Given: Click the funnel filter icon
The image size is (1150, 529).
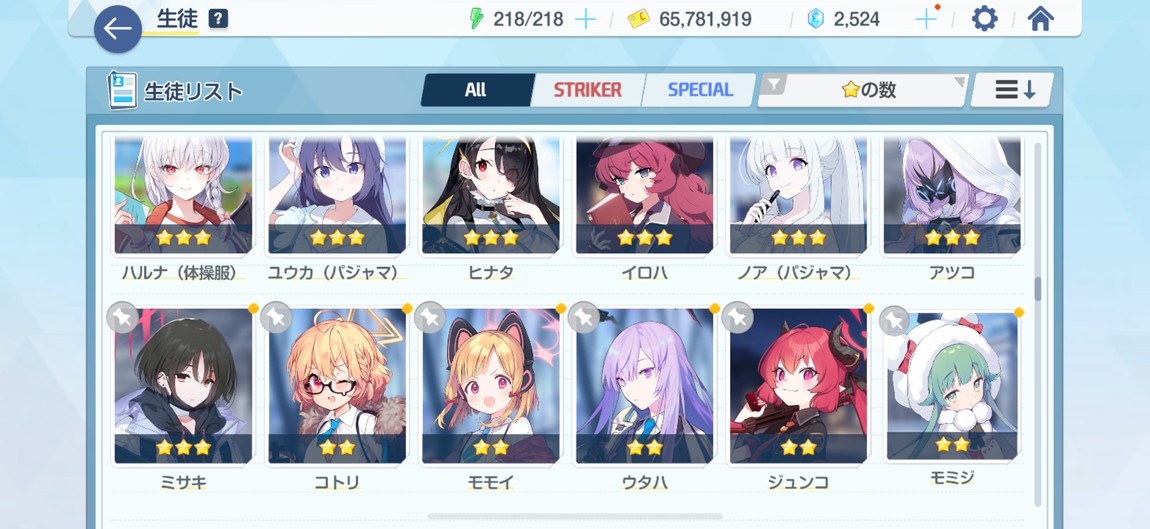Looking at the screenshot, I should point(773,86).
